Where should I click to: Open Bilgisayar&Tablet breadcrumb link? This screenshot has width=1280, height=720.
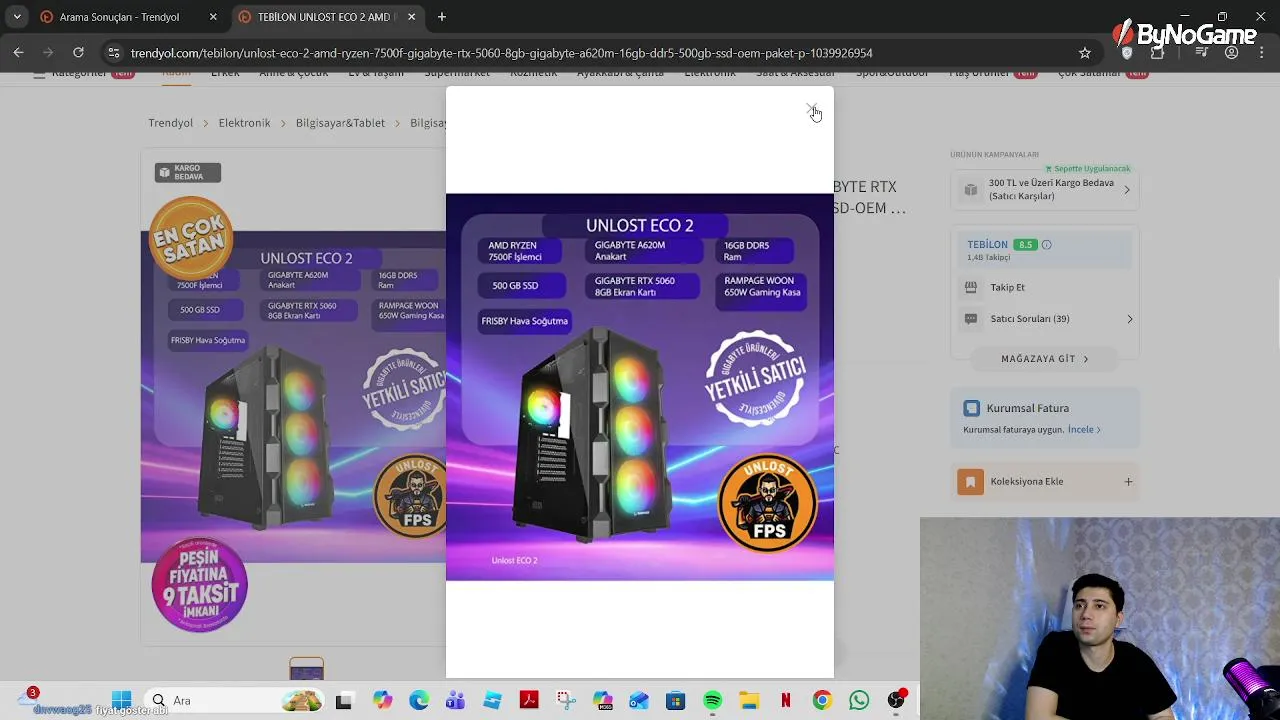[x=340, y=123]
